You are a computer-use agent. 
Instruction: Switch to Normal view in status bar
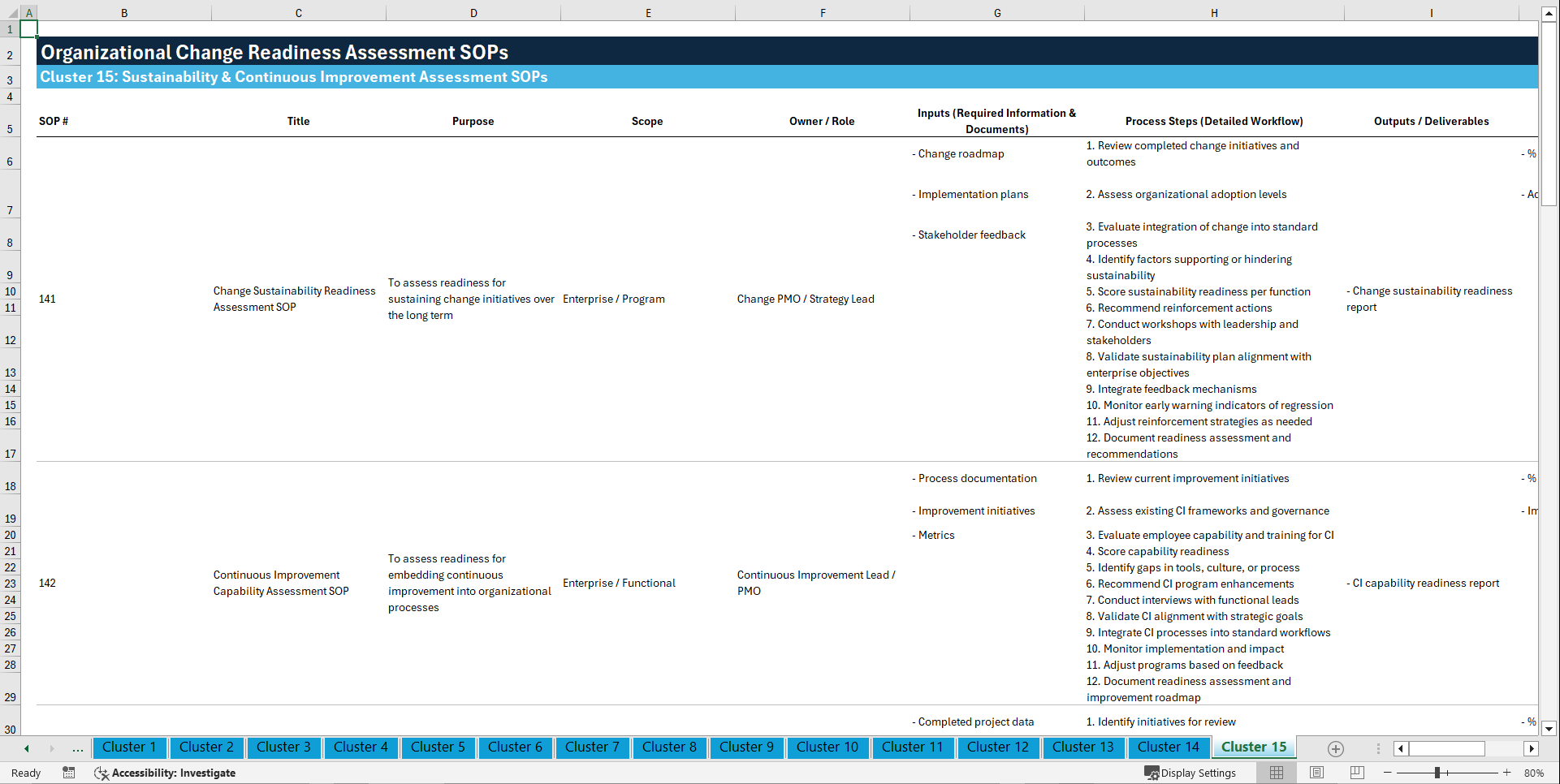tap(1276, 773)
